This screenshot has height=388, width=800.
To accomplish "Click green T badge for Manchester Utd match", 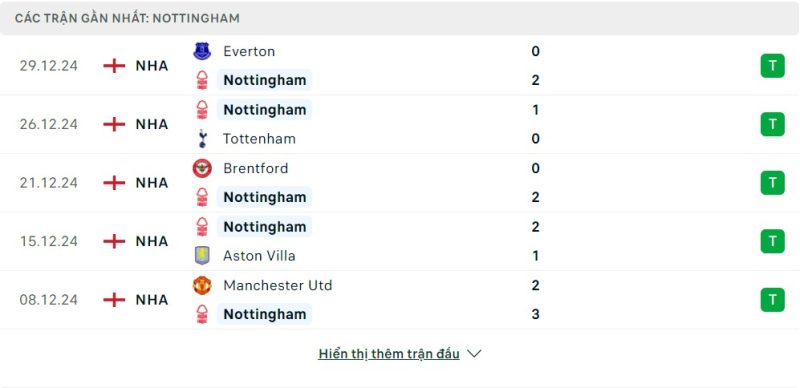I will [x=772, y=300].
